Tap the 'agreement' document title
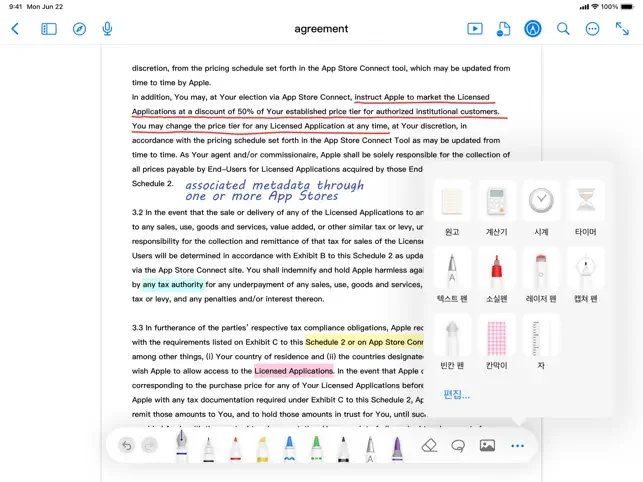The width and height of the screenshot is (643, 482). click(321, 29)
